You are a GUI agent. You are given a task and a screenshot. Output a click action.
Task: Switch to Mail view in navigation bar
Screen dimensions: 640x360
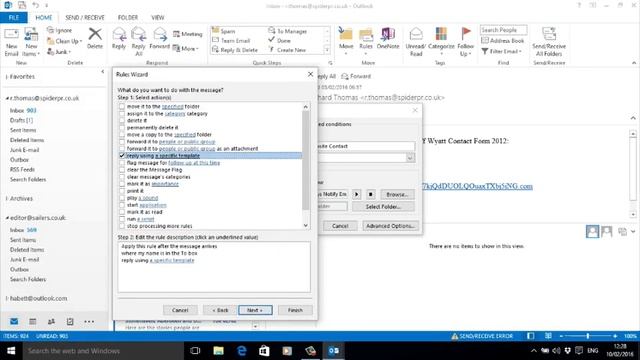[x=14, y=322]
